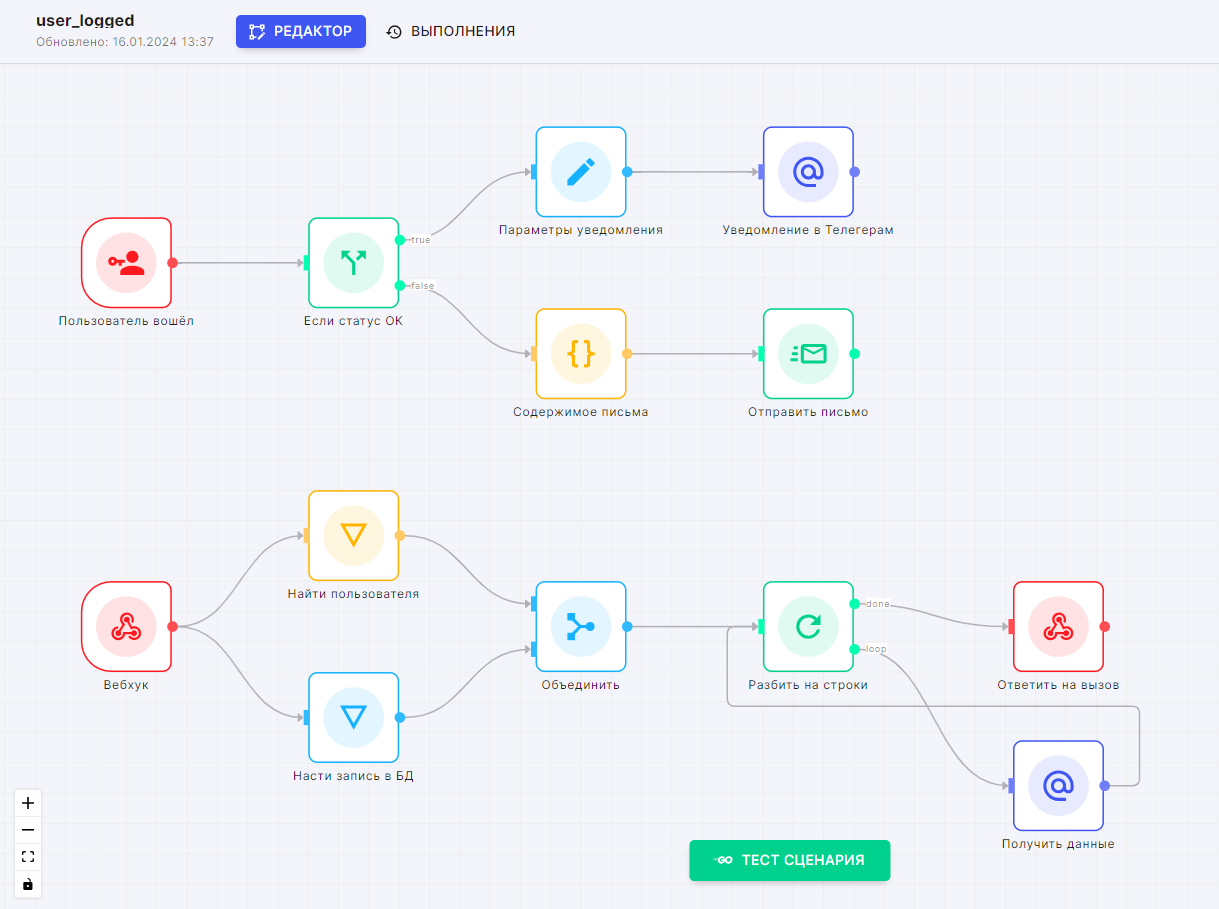Run ТЕСТ СЦЕНАРИЯ
1219x909 pixels.
coord(790,860)
